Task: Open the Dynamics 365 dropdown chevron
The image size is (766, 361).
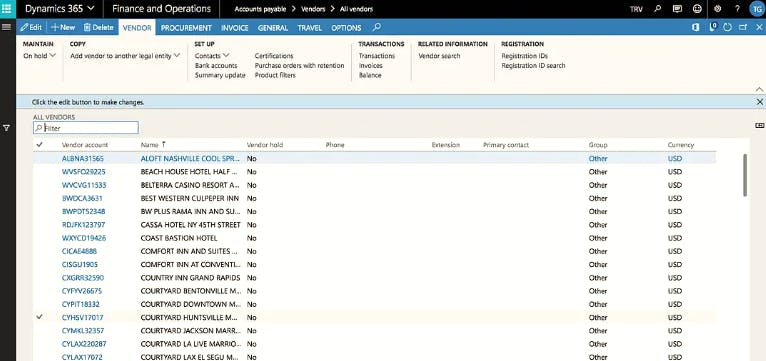Action: (x=91, y=9)
